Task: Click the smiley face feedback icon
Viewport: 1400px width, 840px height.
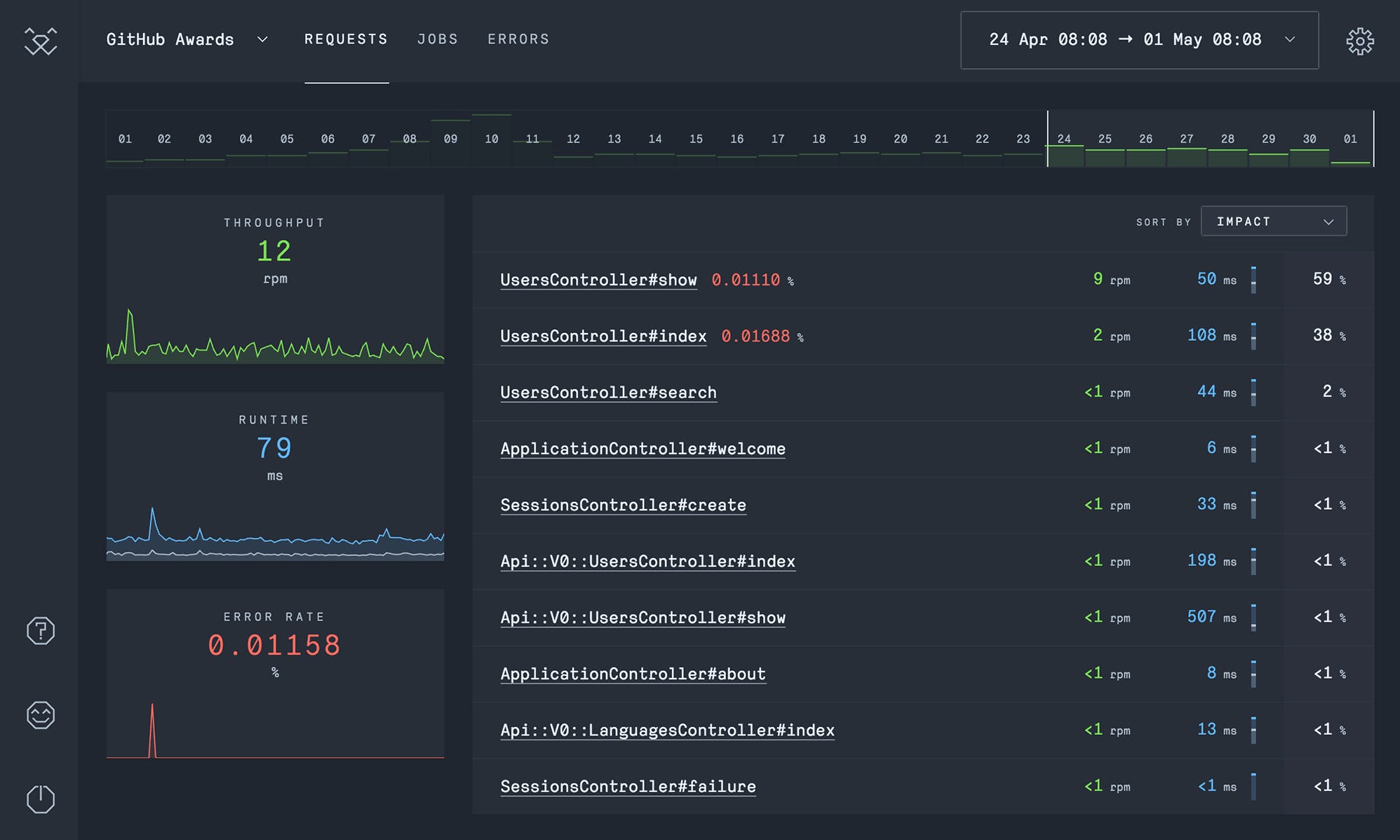Action: click(x=40, y=714)
